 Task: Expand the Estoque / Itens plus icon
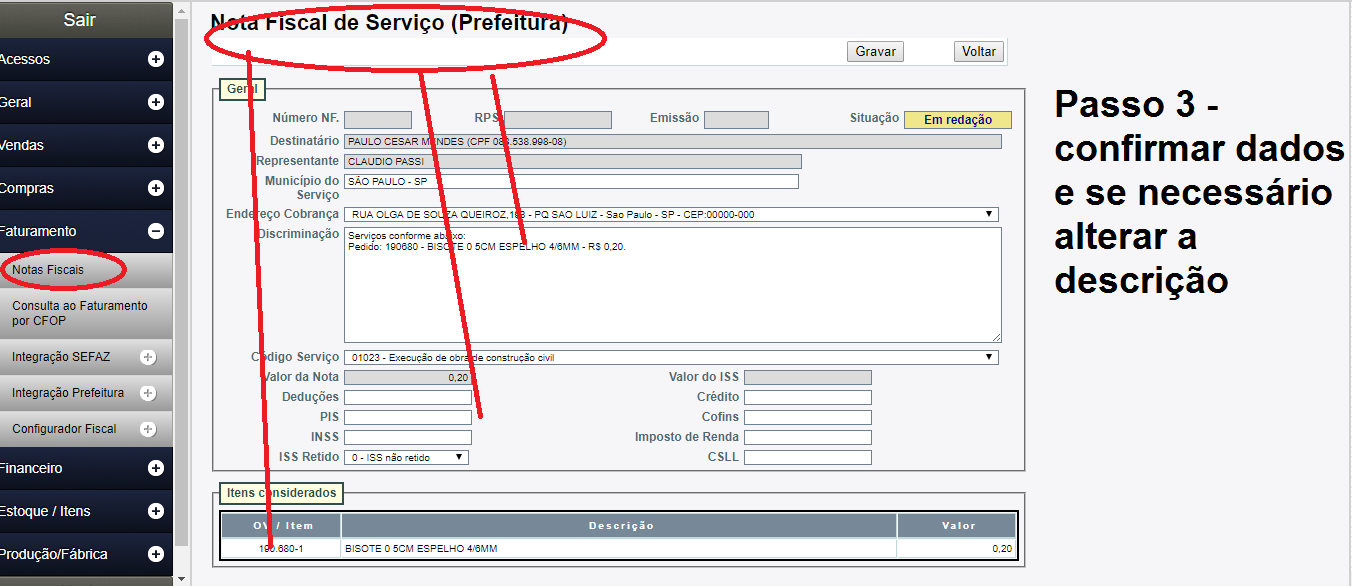[x=155, y=511]
